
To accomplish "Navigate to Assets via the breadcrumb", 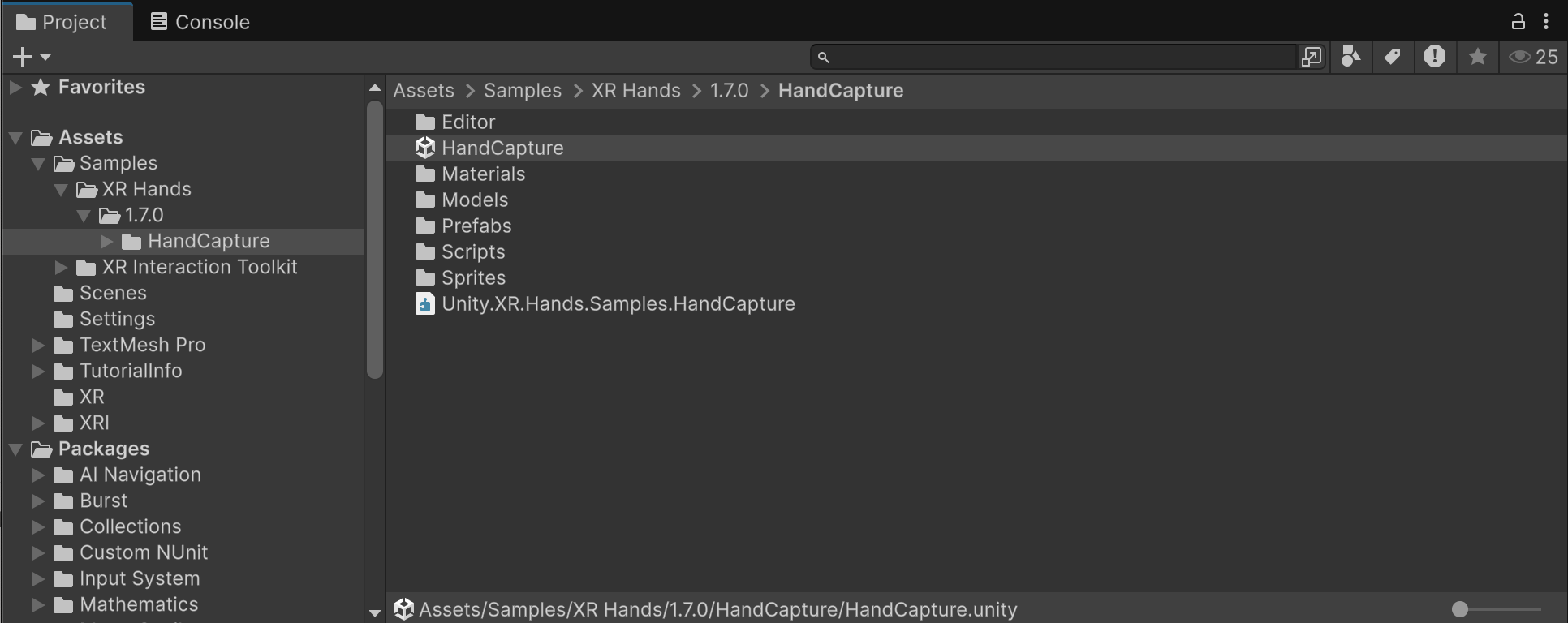I will tap(423, 90).
